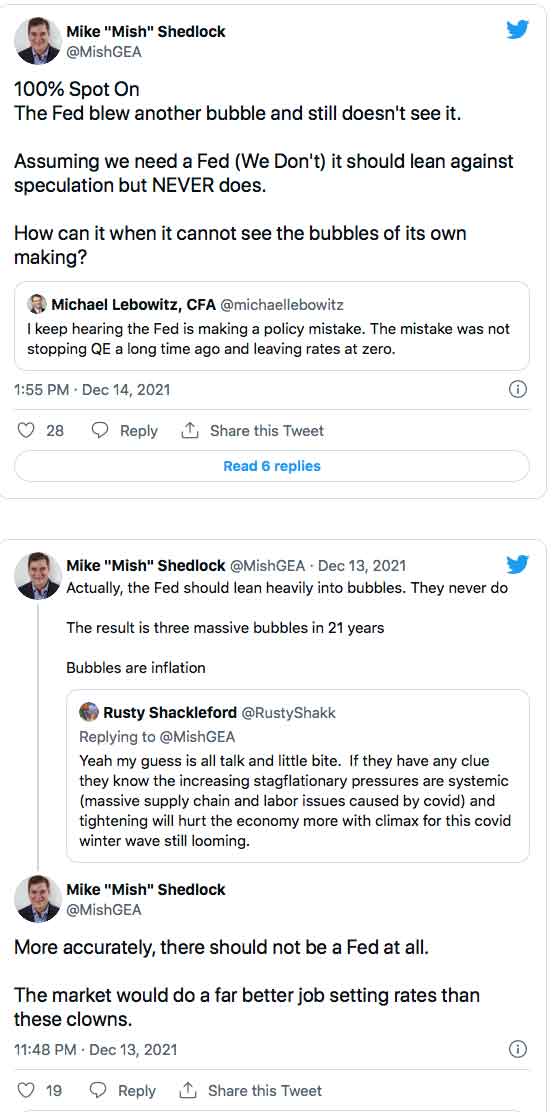Click Reply speech bubble on first tweet

101,430
